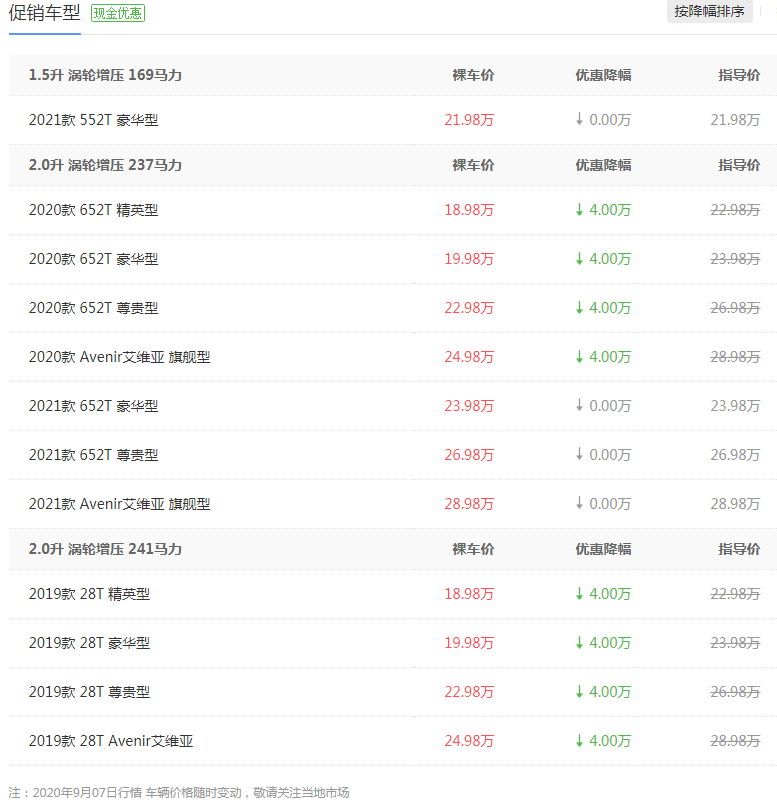
Task: Select the 促销车型 tab heading
Action: (x=45, y=13)
